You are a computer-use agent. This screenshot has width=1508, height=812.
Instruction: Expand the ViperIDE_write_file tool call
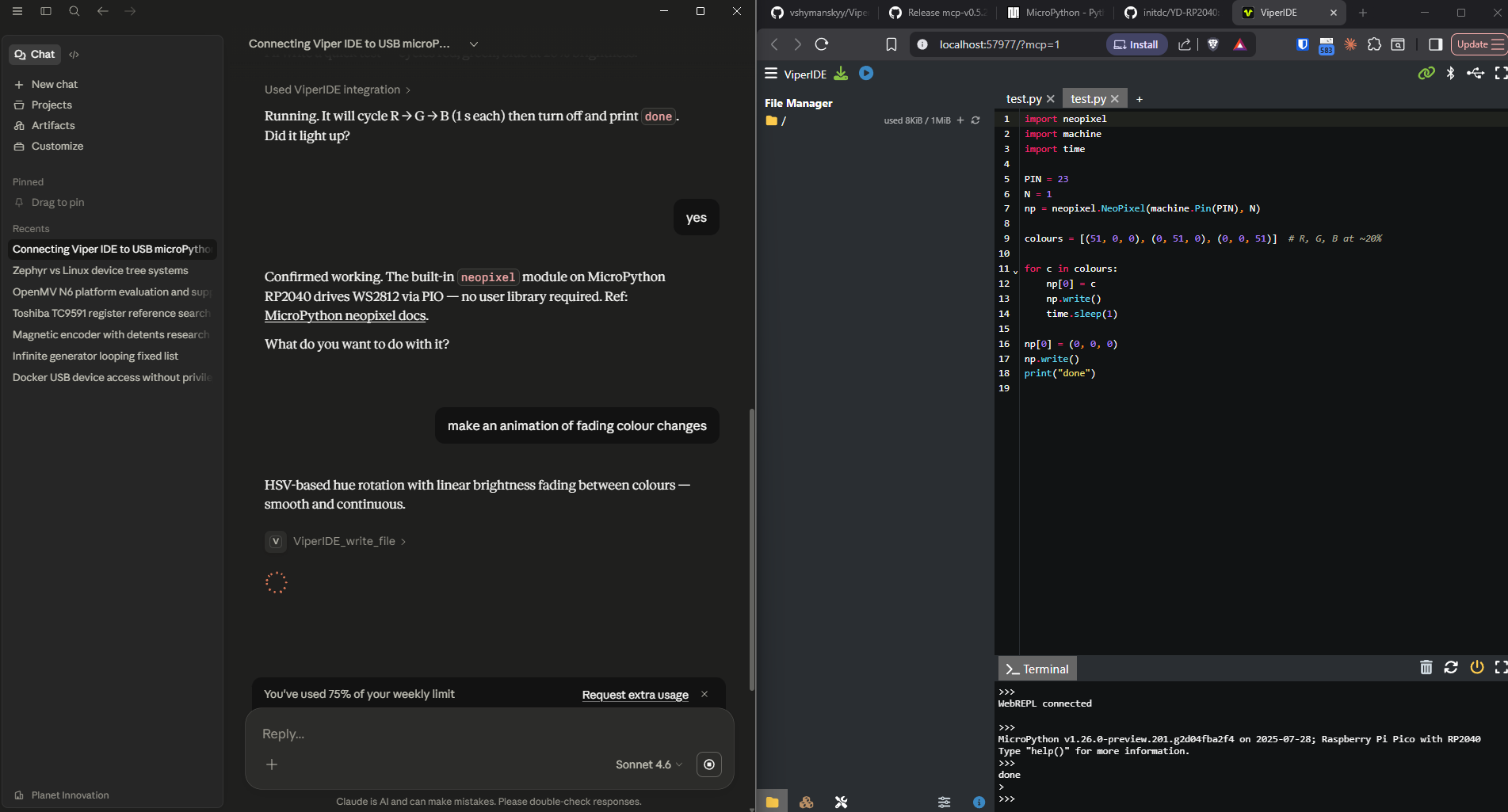click(344, 541)
